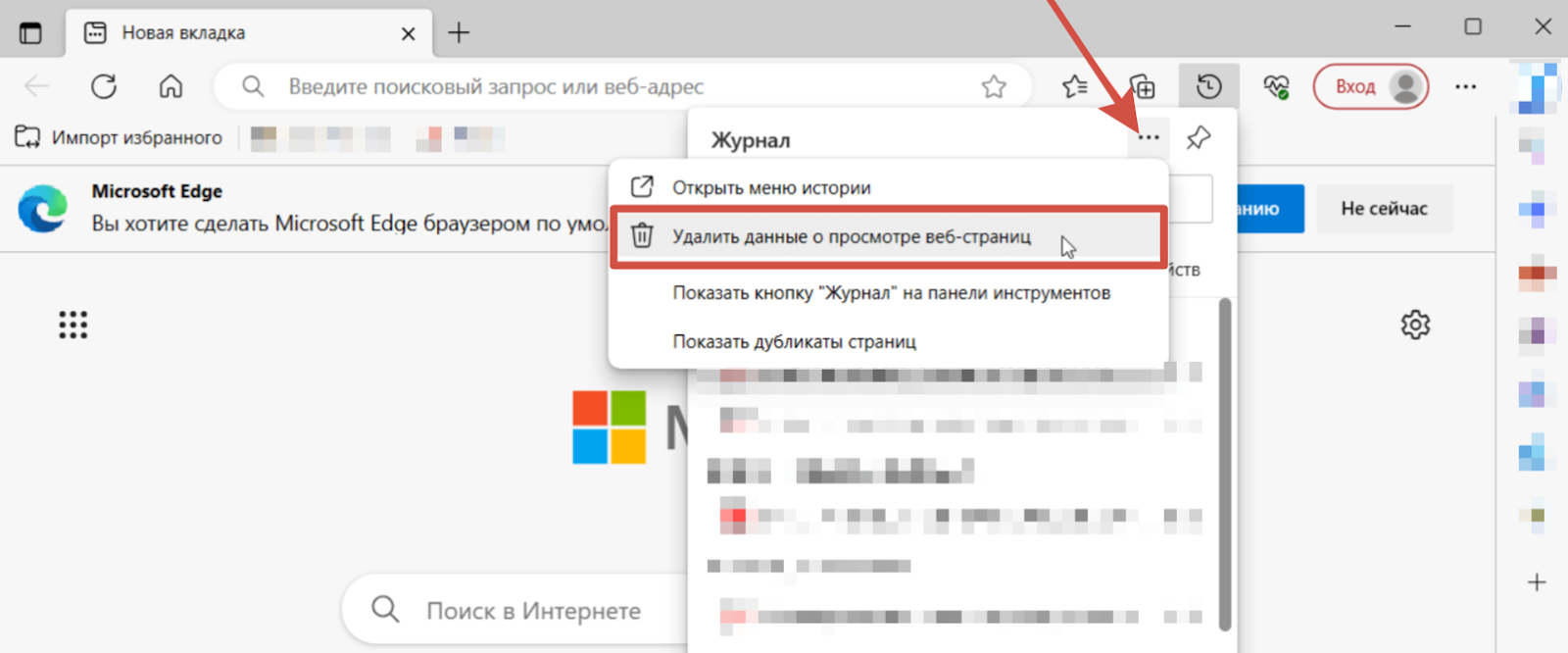Image resolution: width=1568 pixels, height=653 pixels.
Task: Click the 'Не сейчас' button
Action: 1384,208
